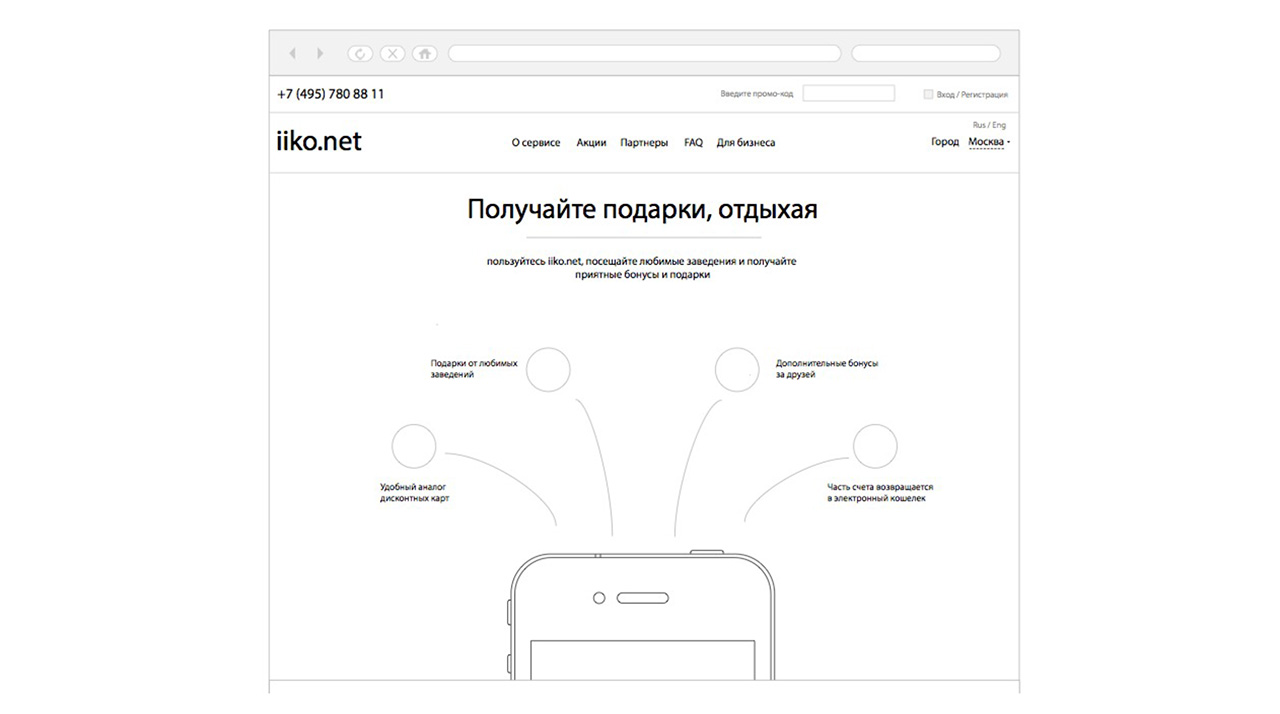Click the browser stop loading button
This screenshot has height=714, width=1280.
tap(393, 53)
